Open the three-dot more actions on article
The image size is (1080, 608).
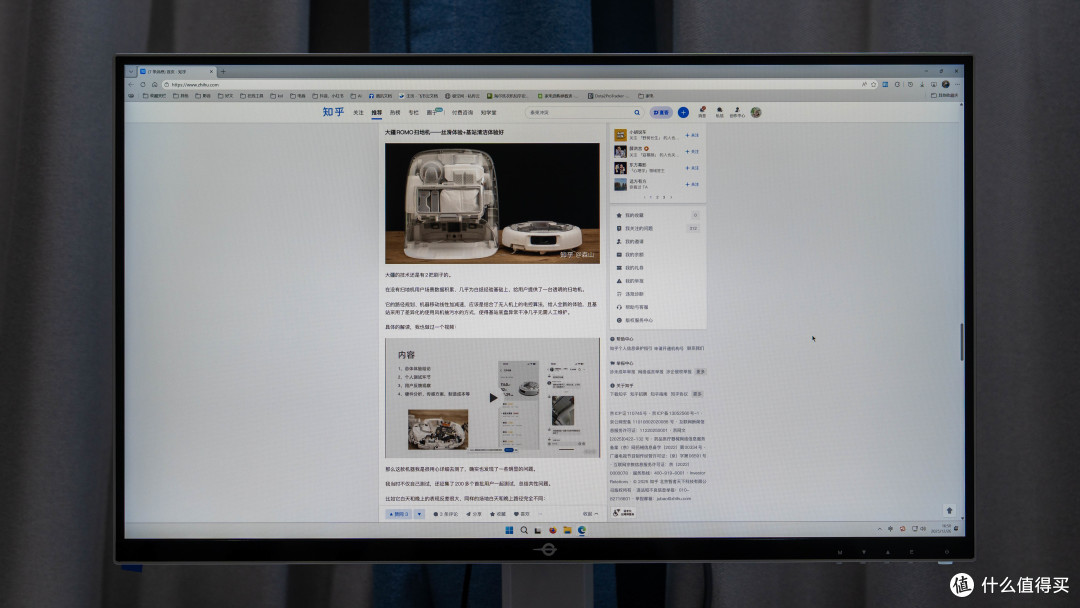[540, 514]
